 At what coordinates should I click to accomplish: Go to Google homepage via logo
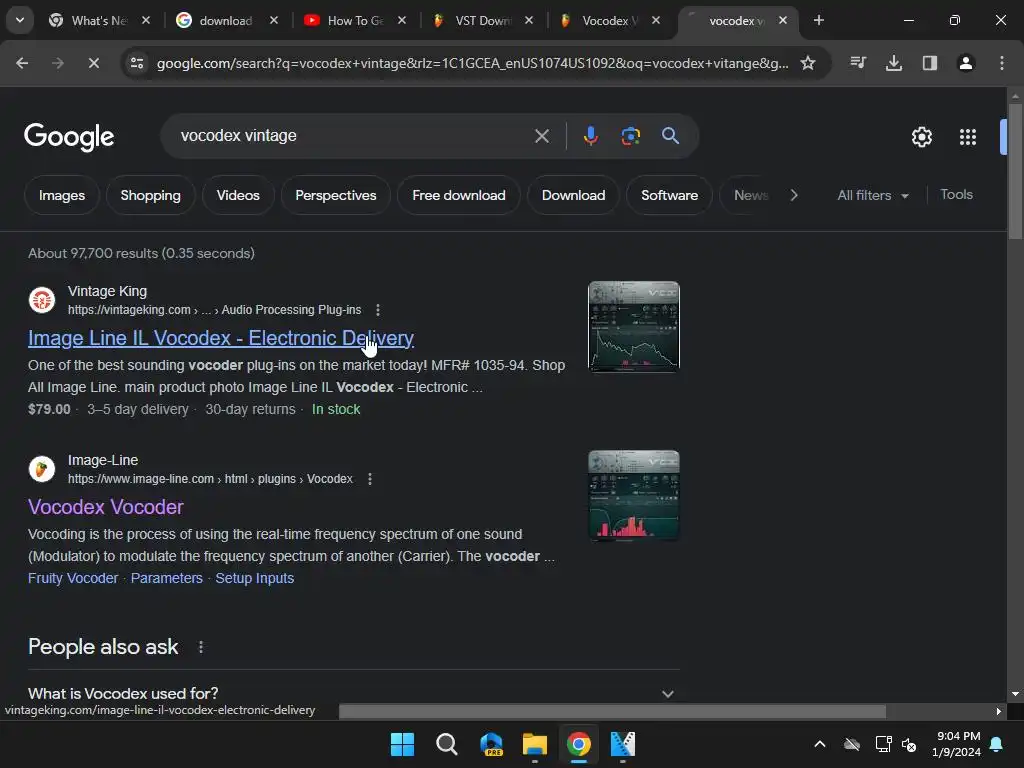(69, 136)
